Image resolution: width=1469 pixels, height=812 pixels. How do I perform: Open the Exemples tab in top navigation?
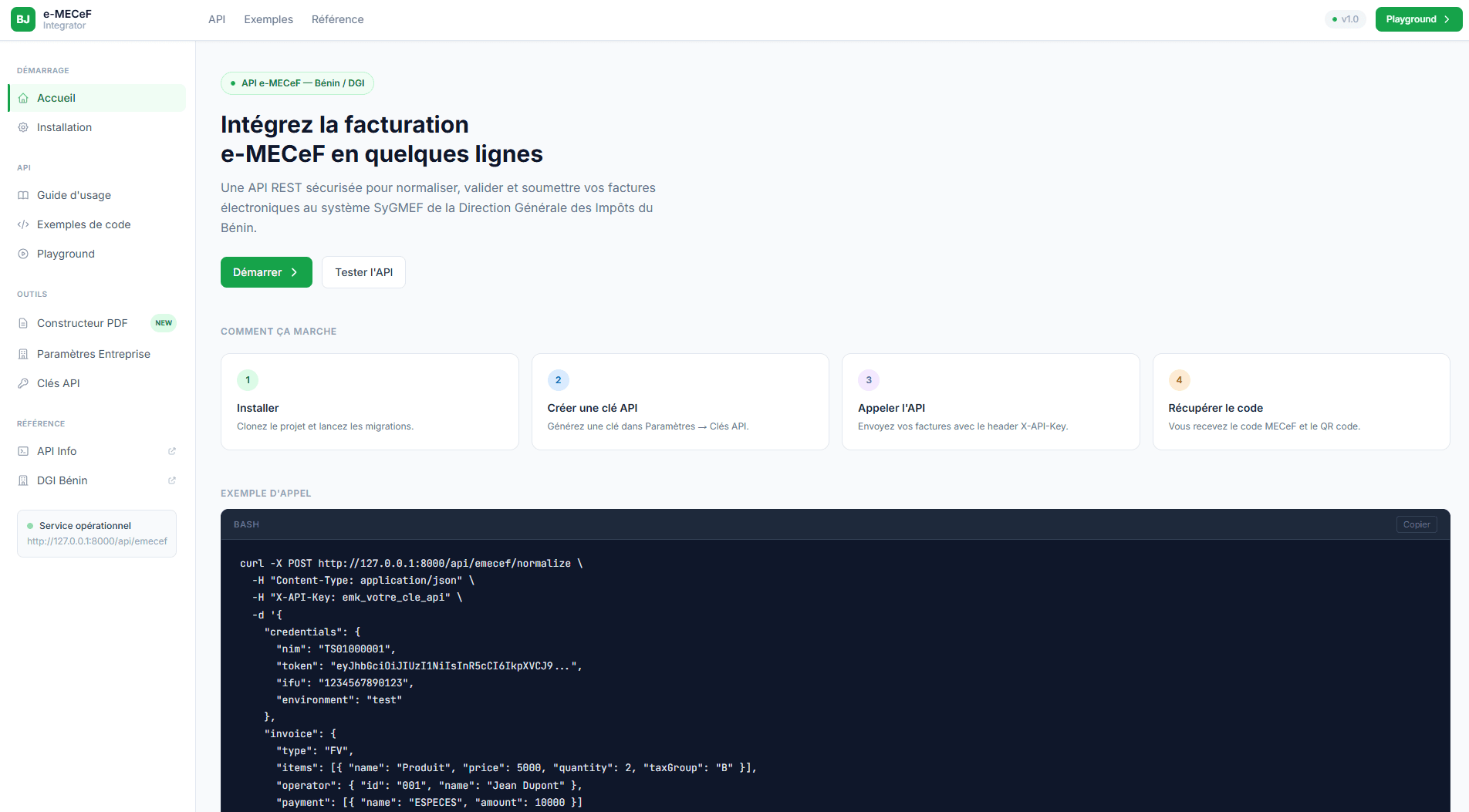pos(268,19)
